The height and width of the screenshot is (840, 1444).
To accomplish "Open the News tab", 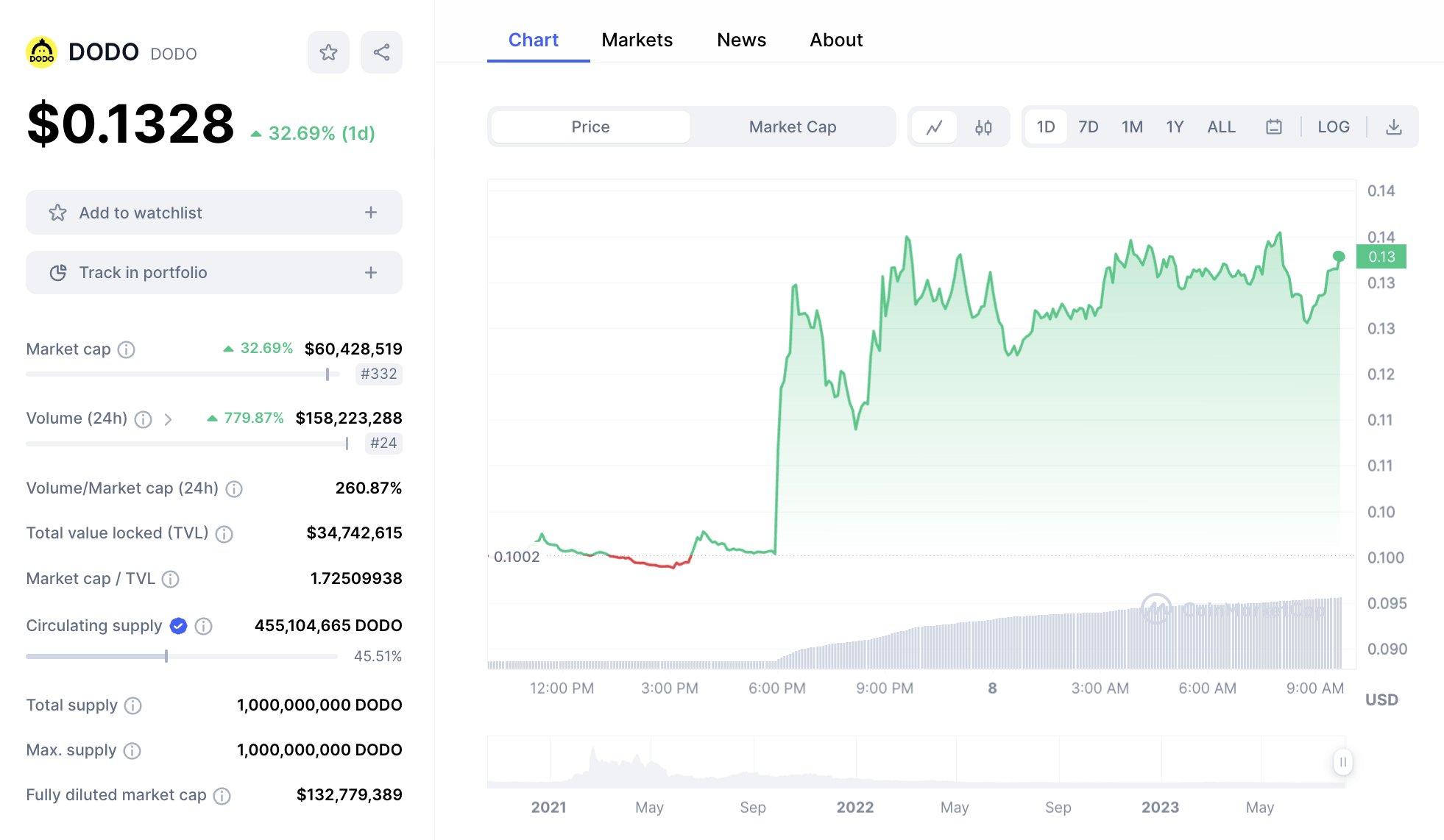I will click(x=741, y=40).
